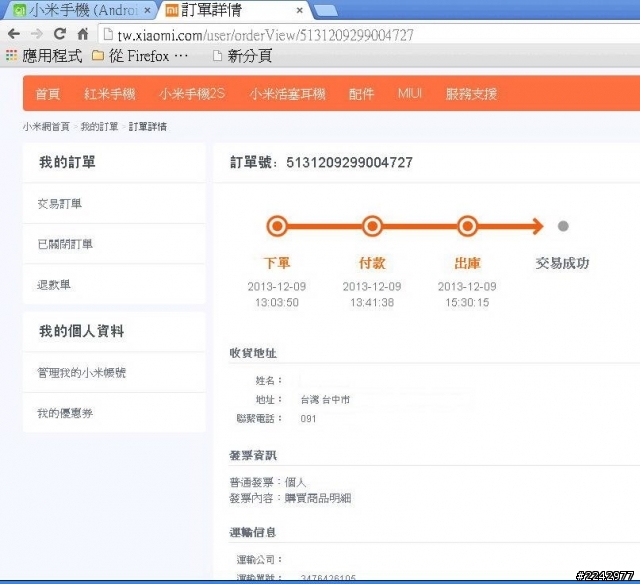Click the 我的個人資料 sidebar heading
640x584 pixels.
point(82,331)
